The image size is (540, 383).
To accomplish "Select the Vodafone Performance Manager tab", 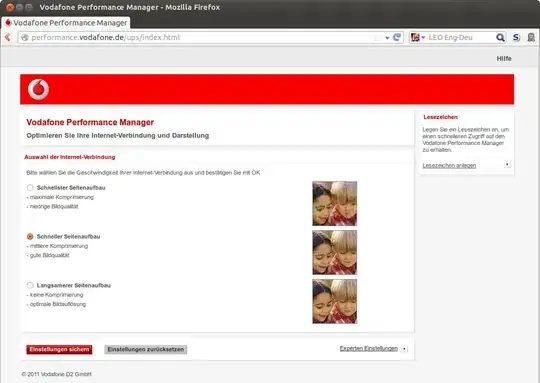I will tap(66, 23).
